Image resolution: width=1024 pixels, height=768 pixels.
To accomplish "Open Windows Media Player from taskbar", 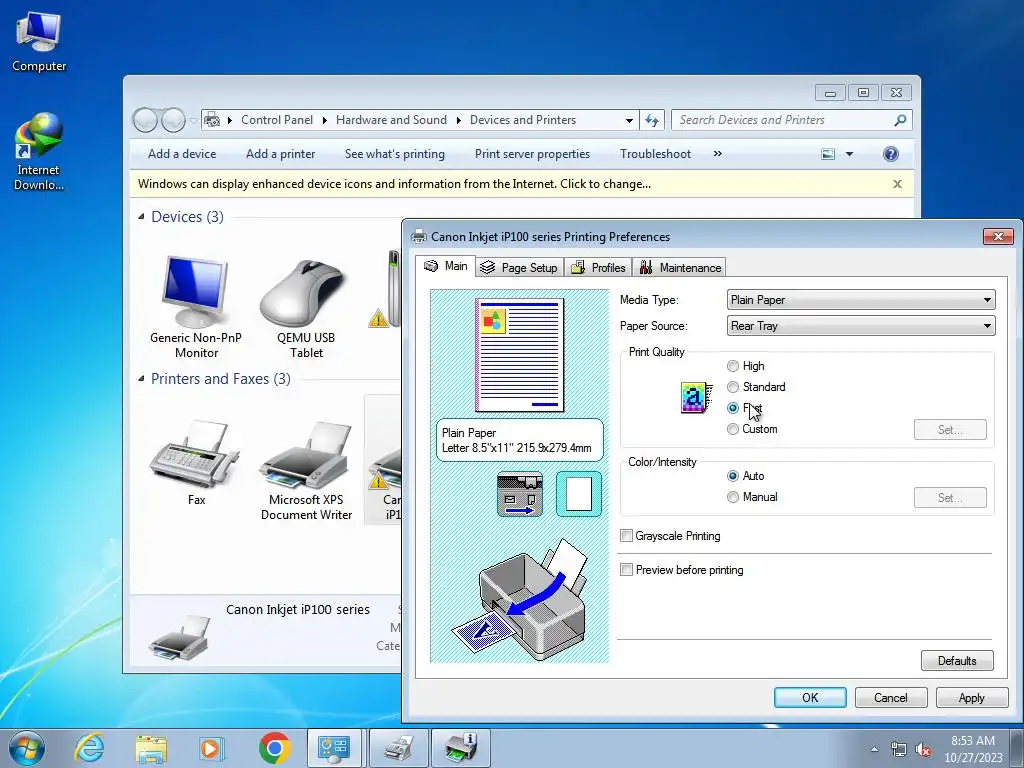I will coord(211,748).
